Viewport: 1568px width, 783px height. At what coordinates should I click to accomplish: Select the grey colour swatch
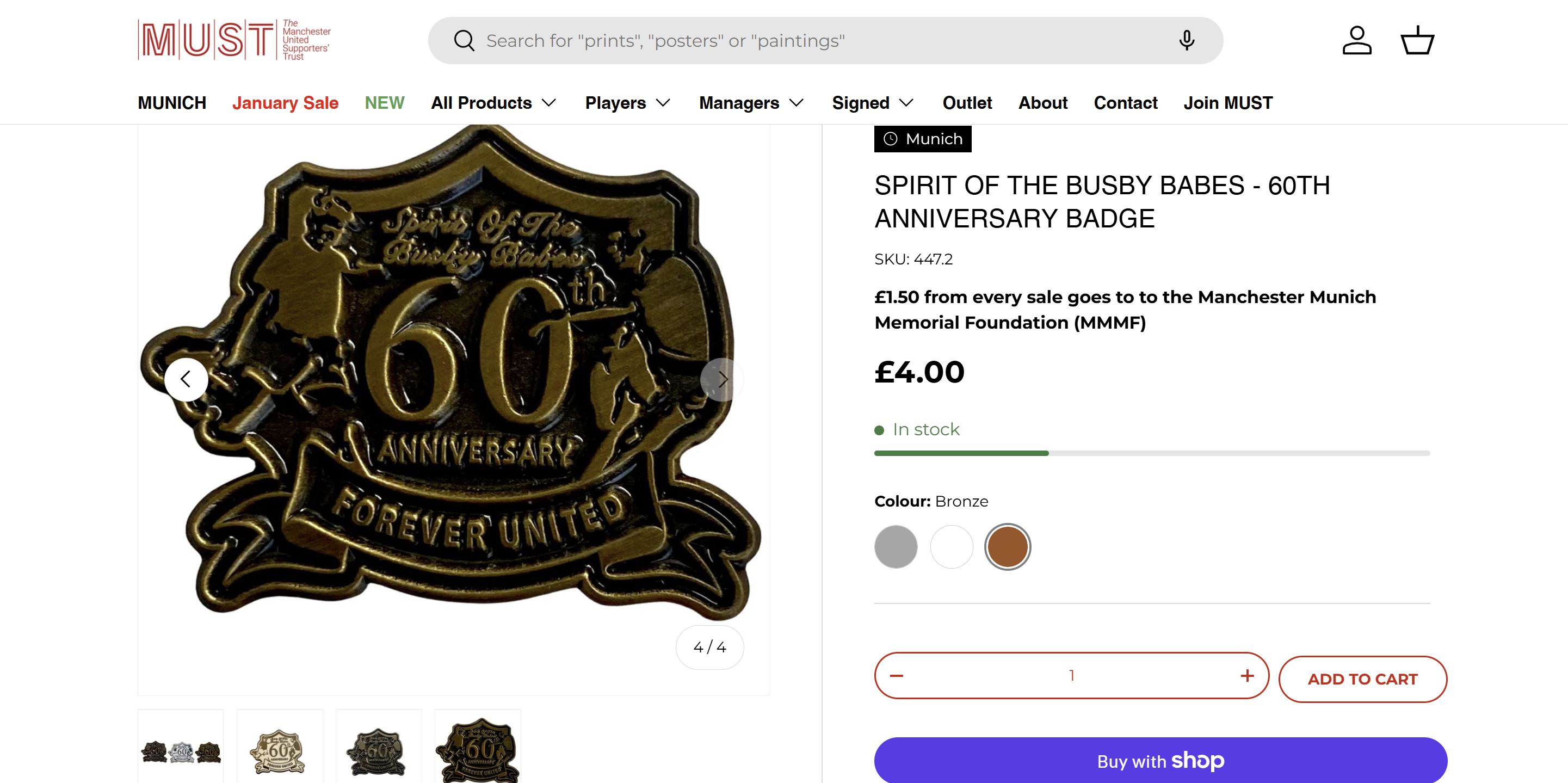[x=896, y=547]
